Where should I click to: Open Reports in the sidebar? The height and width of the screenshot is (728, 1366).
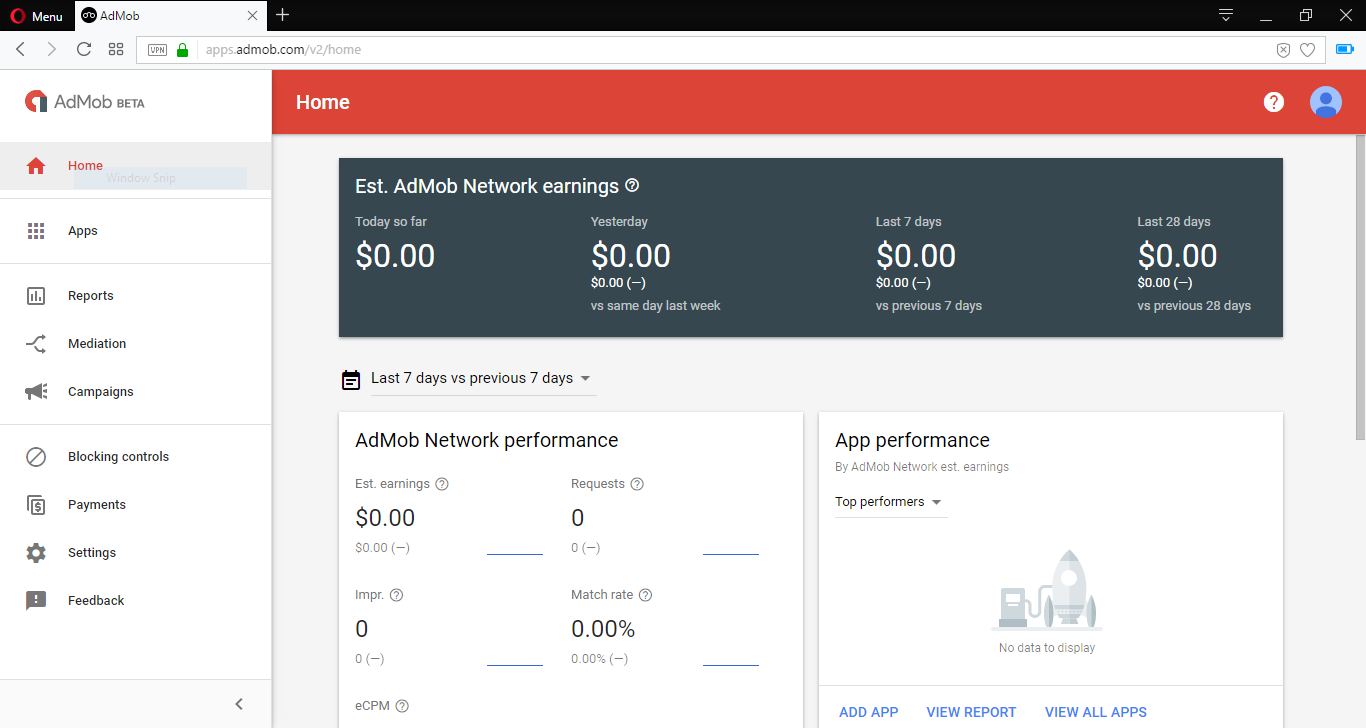click(90, 296)
